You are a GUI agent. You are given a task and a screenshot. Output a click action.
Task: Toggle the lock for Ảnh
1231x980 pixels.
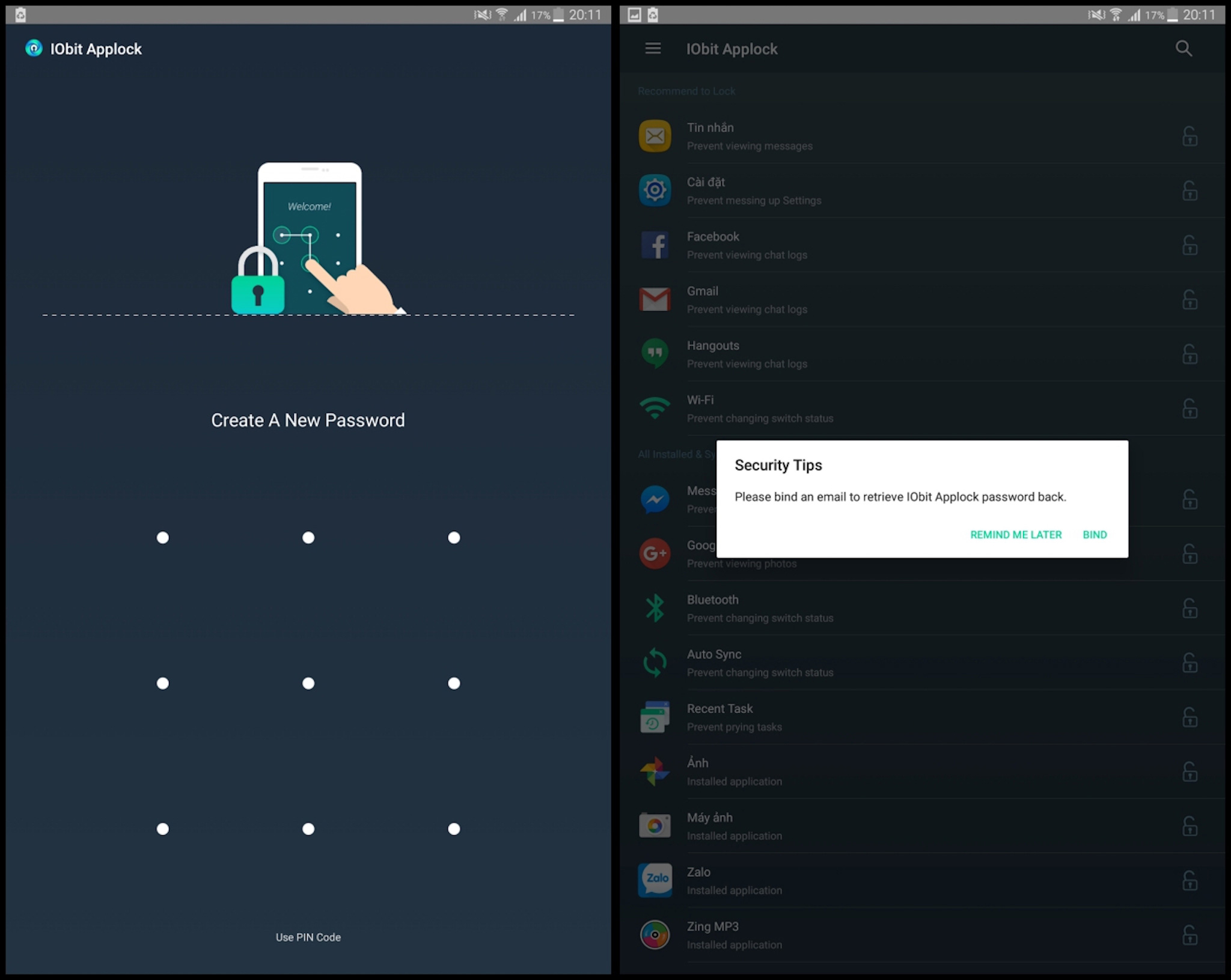click(1190, 772)
